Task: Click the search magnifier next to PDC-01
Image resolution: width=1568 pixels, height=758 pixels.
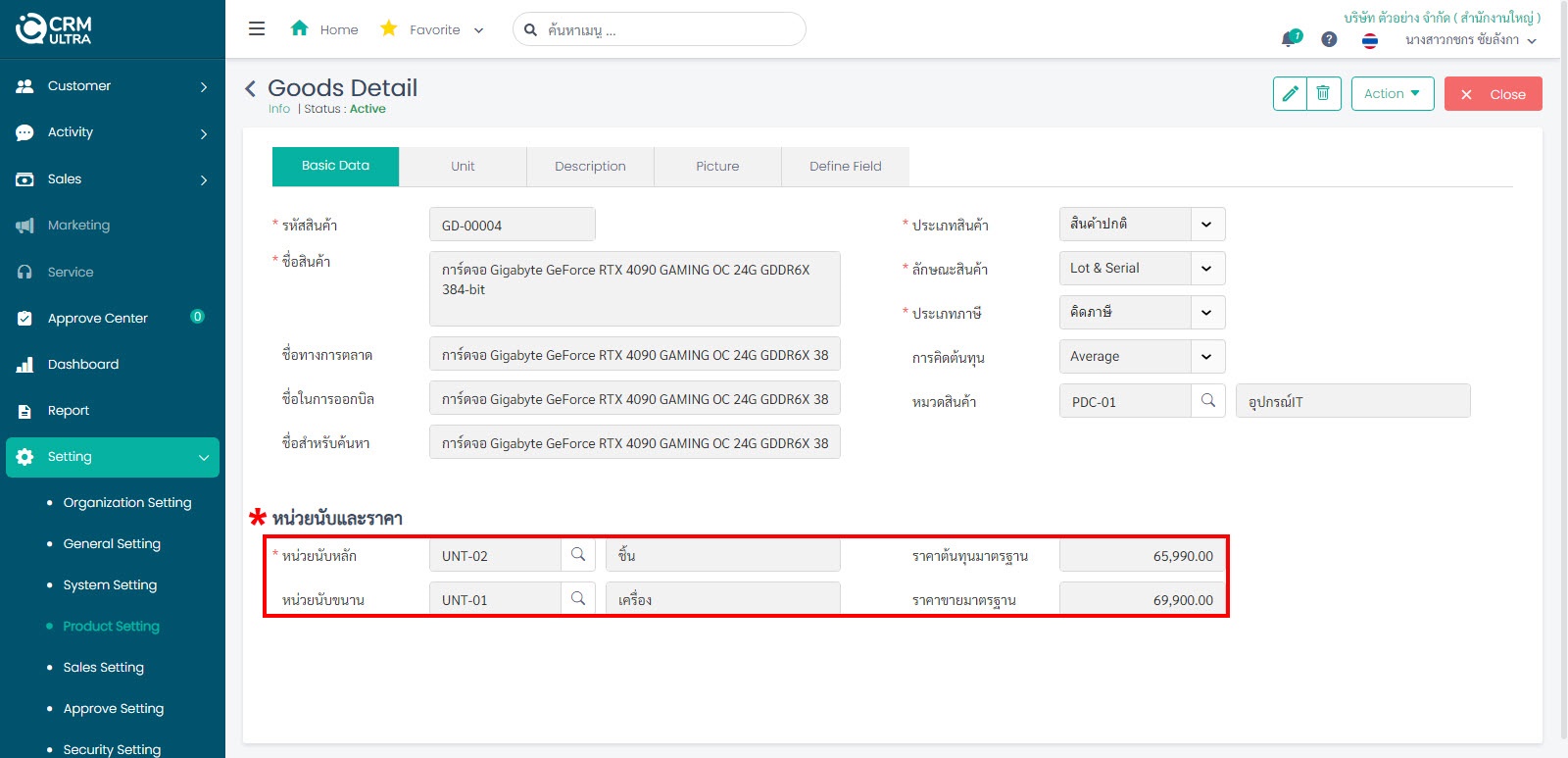Action: [x=1208, y=401]
